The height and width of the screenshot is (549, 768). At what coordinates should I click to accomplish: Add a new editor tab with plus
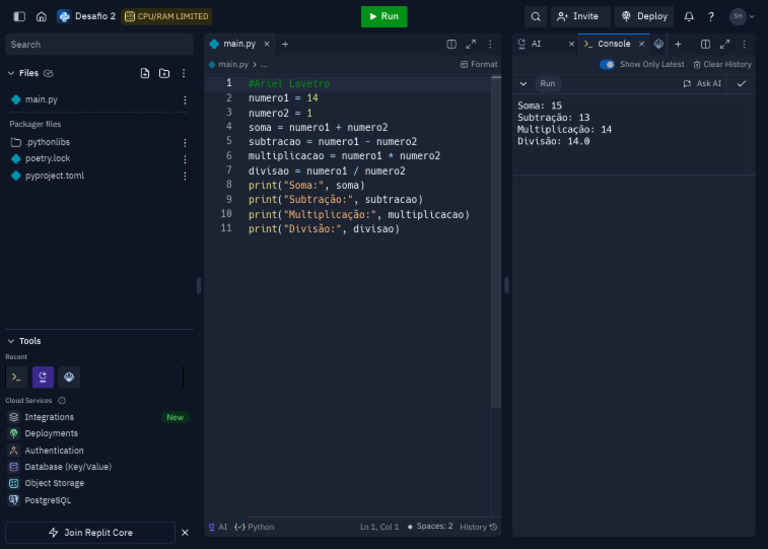point(285,44)
